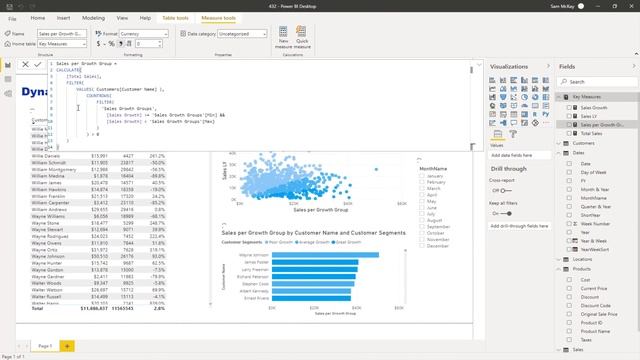Check the Sales LY measure box
Screen dimensions: 640x360
click(x=569, y=116)
